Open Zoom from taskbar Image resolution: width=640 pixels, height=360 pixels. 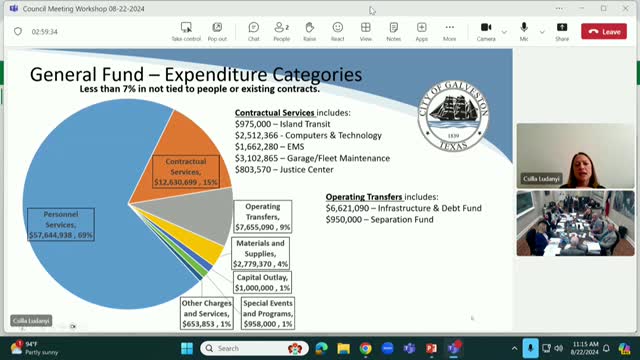click(x=388, y=348)
